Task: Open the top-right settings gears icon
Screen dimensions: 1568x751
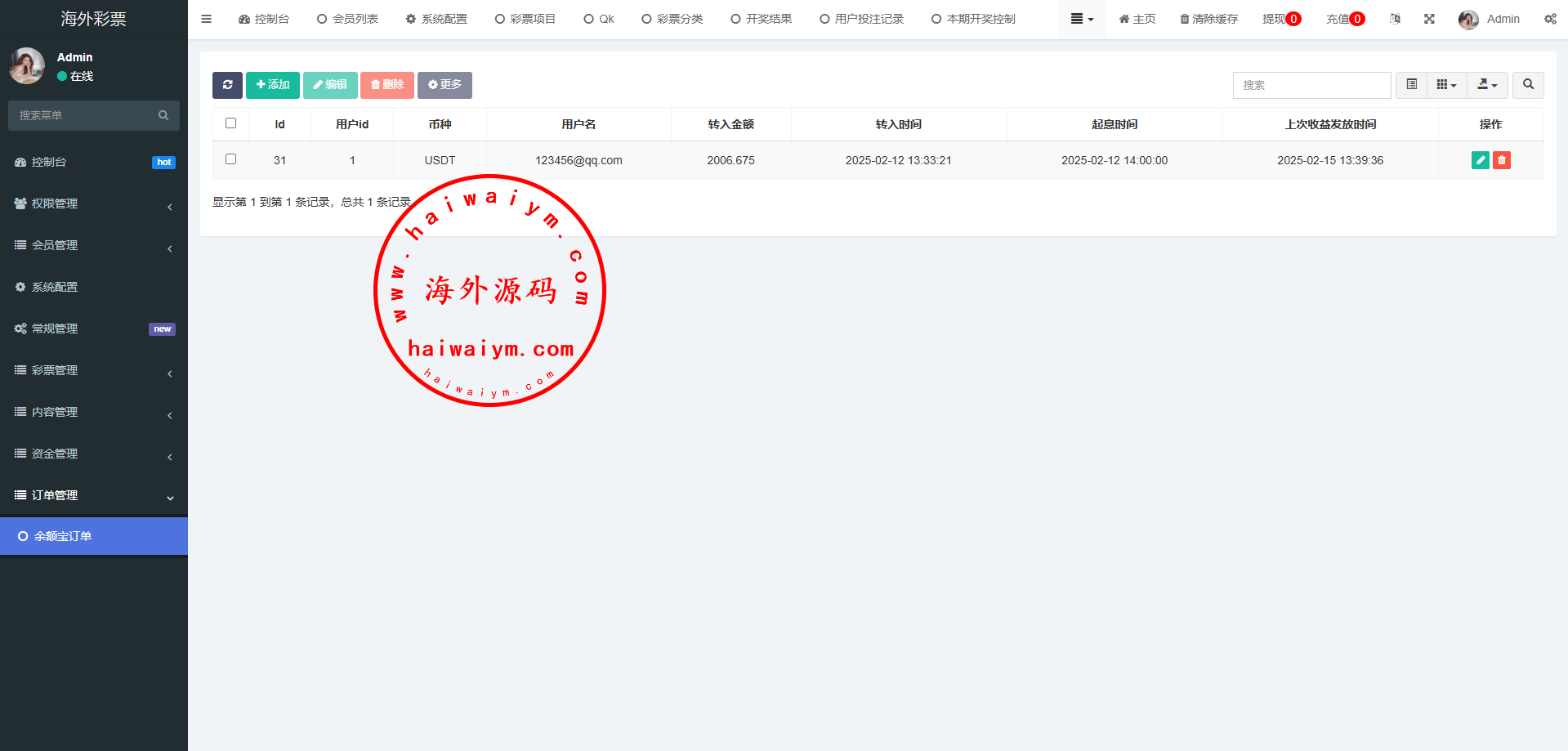Action: (x=1549, y=19)
